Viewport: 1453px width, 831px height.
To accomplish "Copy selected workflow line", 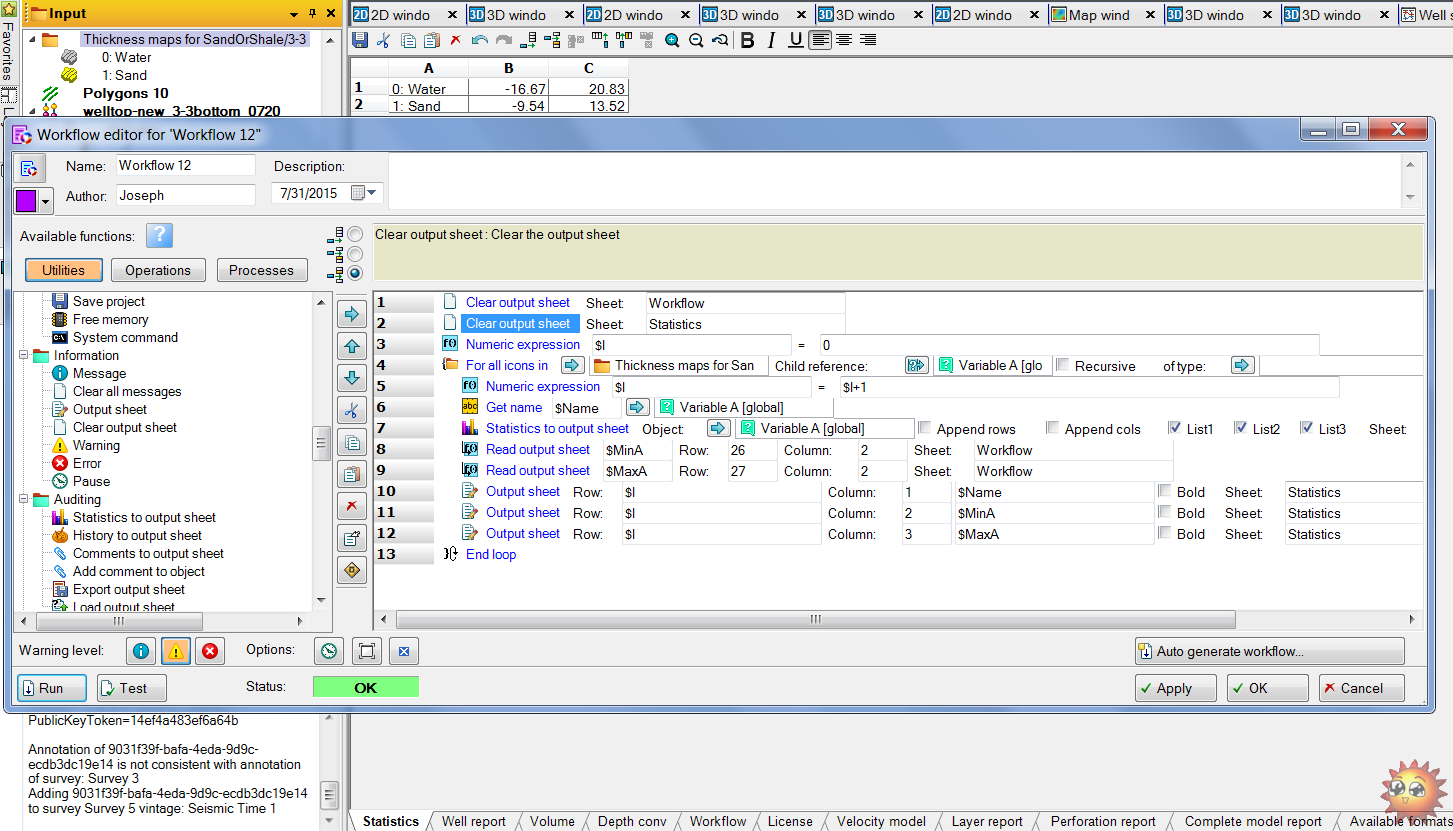I will coord(352,442).
